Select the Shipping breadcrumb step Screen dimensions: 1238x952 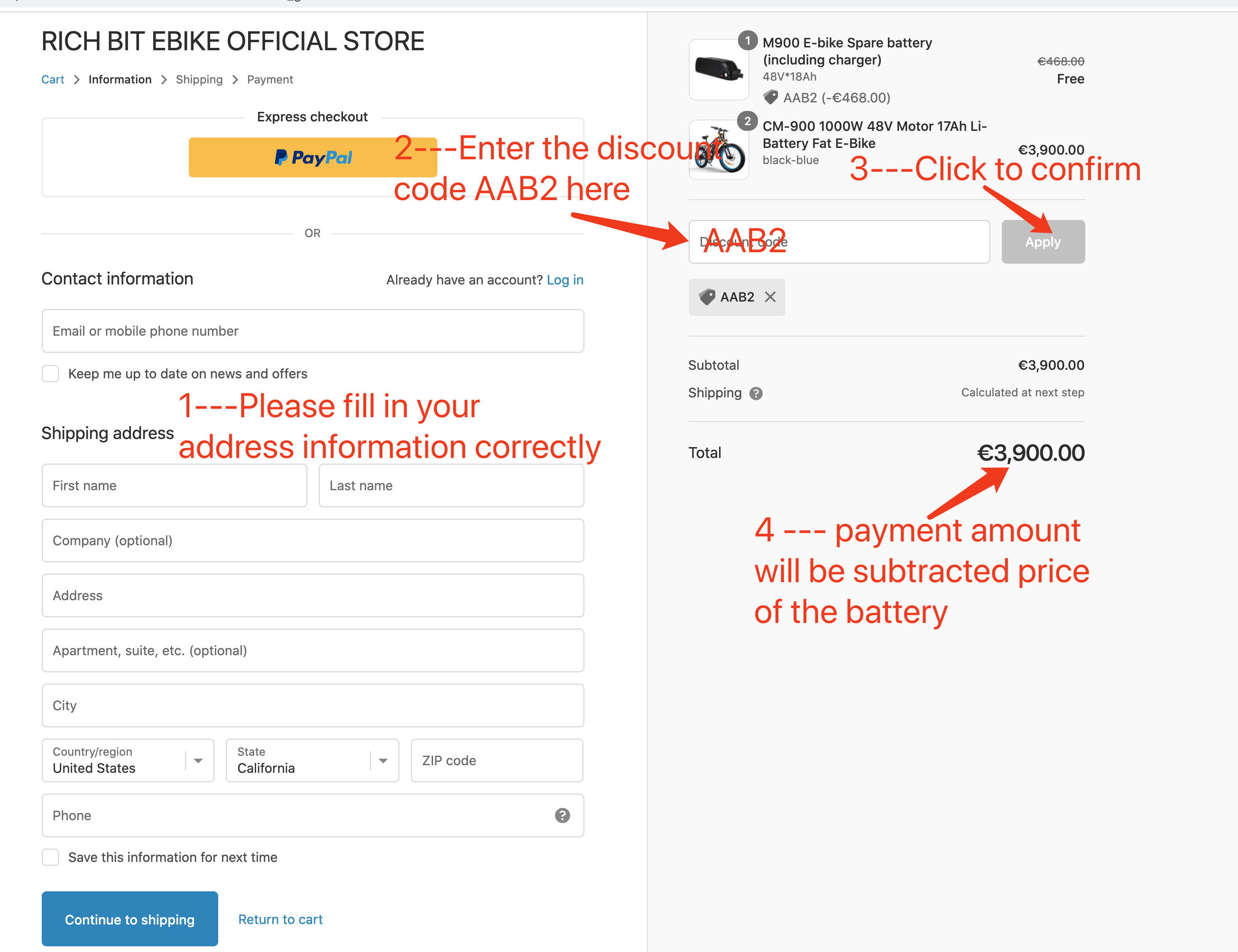[199, 79]
